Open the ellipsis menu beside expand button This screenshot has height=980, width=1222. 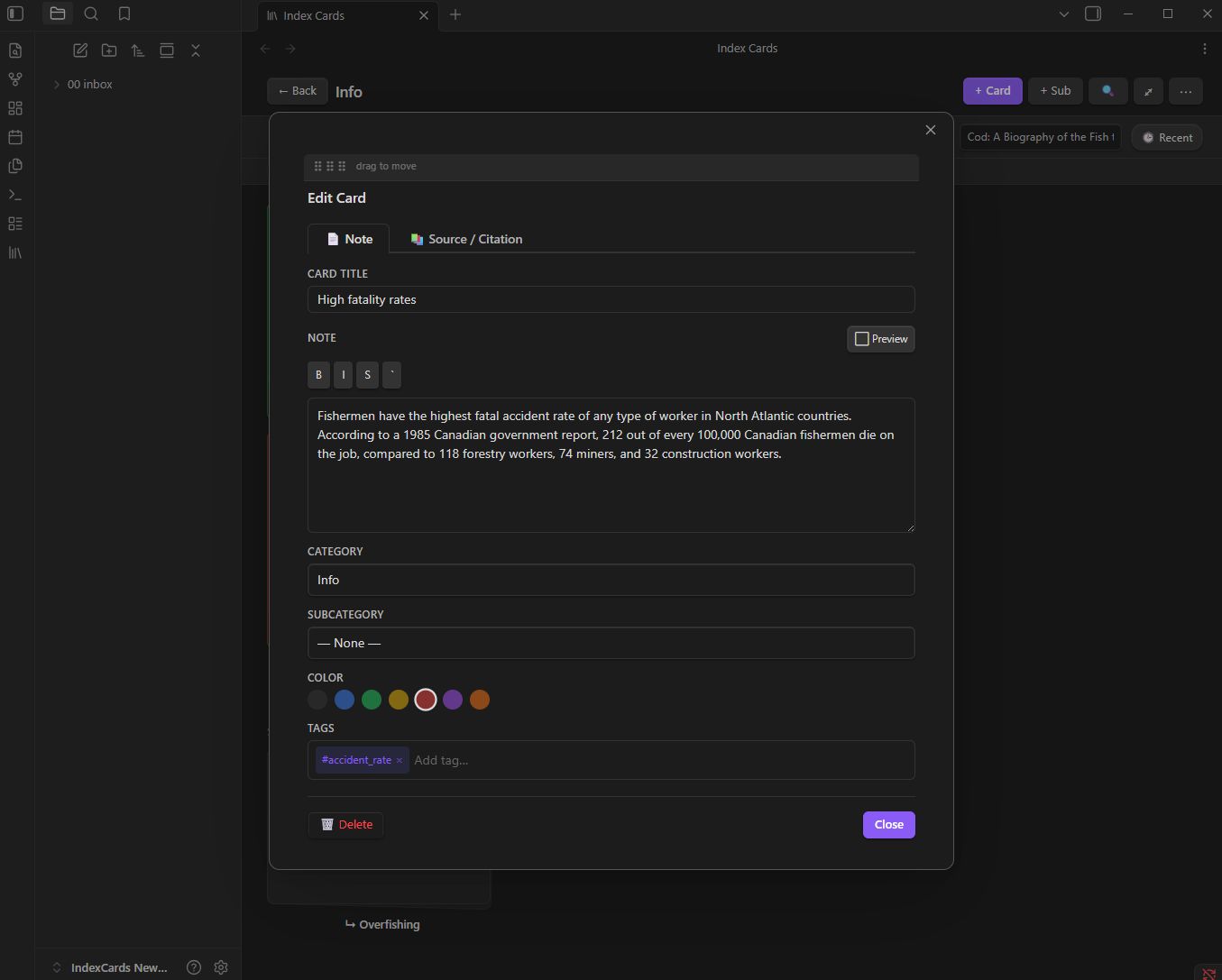1186,91
